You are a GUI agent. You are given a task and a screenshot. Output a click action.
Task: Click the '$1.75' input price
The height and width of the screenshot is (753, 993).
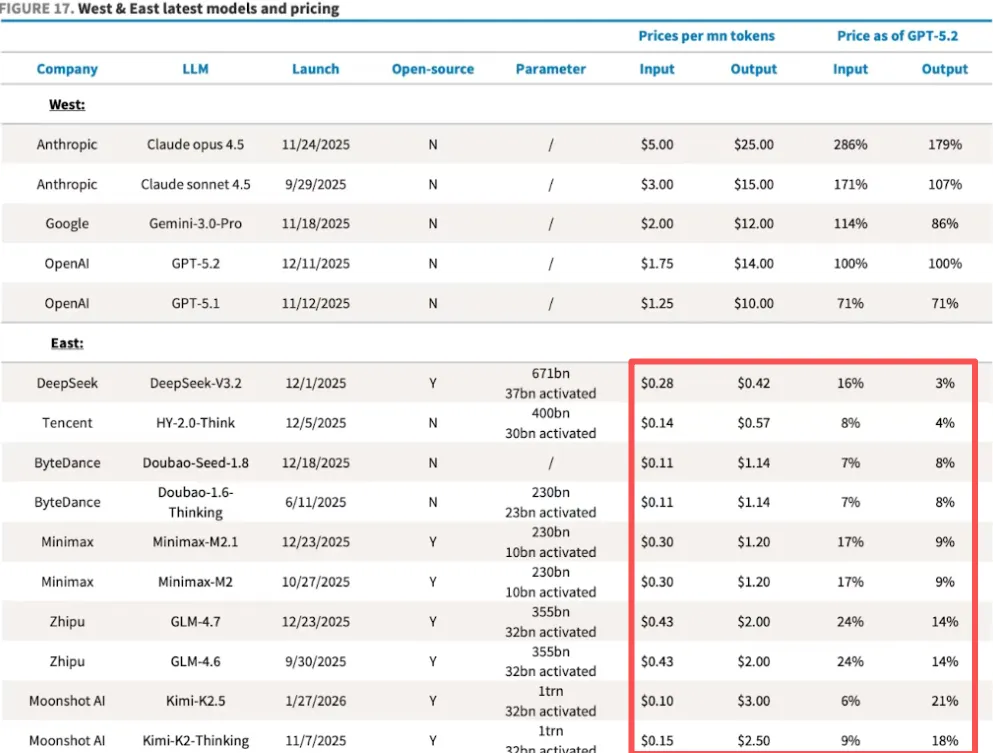[x=657, y=263]
